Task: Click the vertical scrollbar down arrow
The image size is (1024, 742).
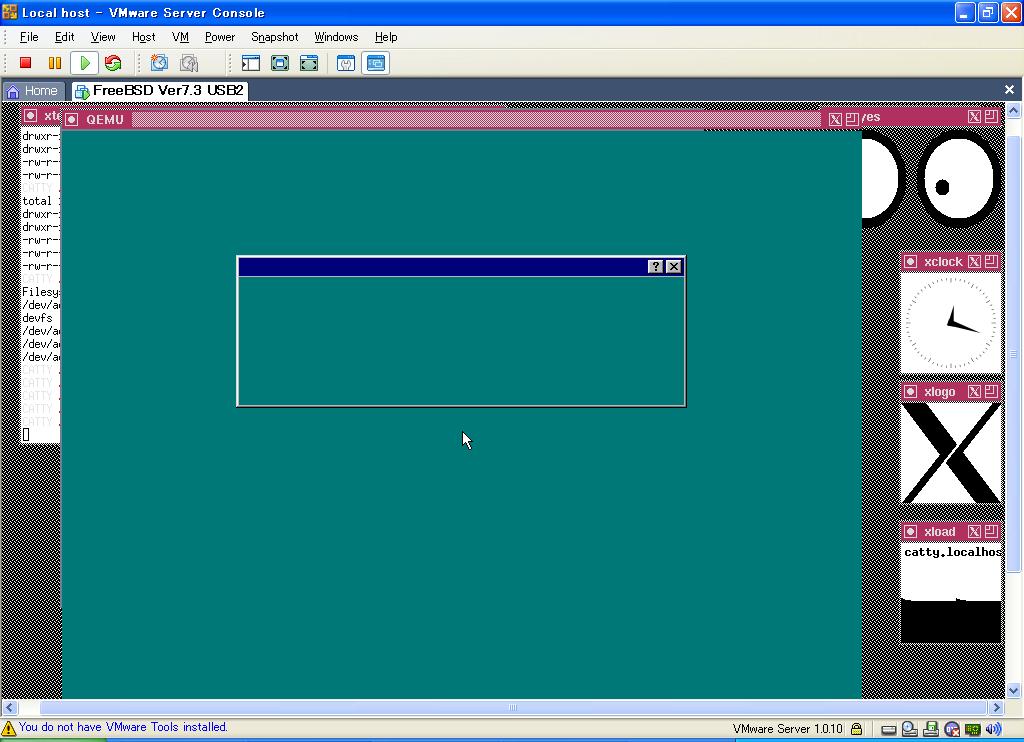Action: pyautogui.click(x=1014, y=690)
